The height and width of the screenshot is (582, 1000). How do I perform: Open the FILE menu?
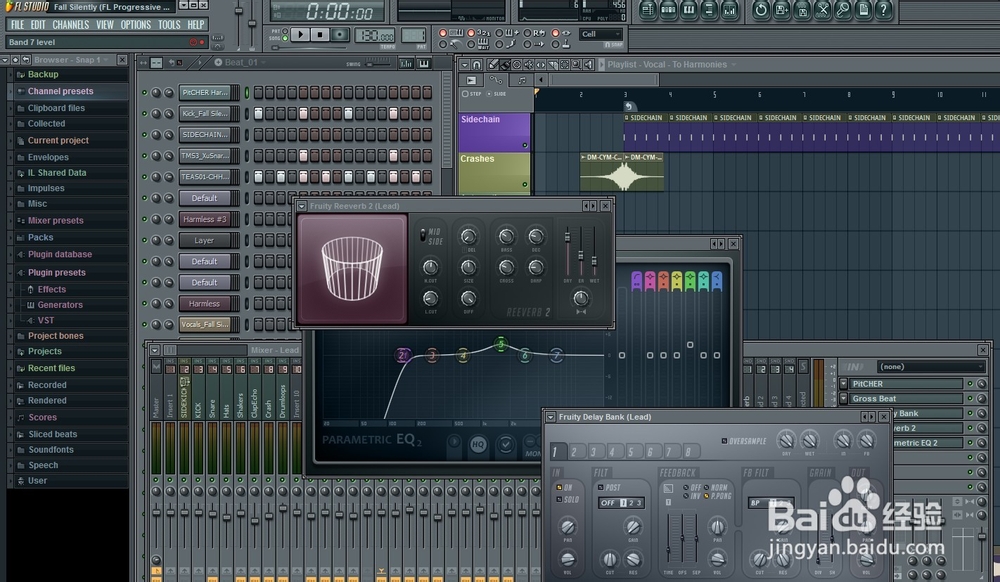tap(17, 25)
